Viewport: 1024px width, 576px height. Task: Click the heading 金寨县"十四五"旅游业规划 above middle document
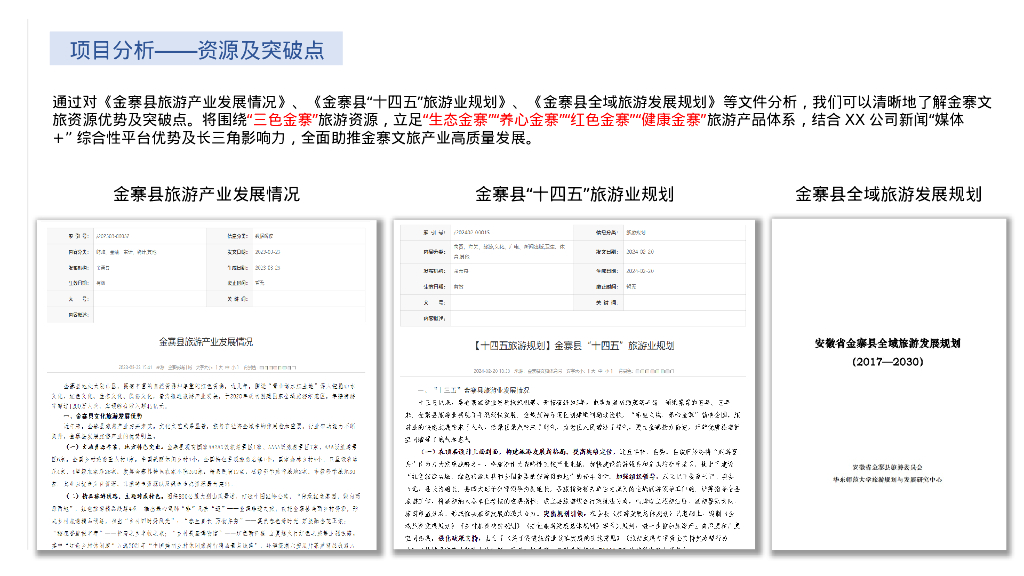[574, 194]
